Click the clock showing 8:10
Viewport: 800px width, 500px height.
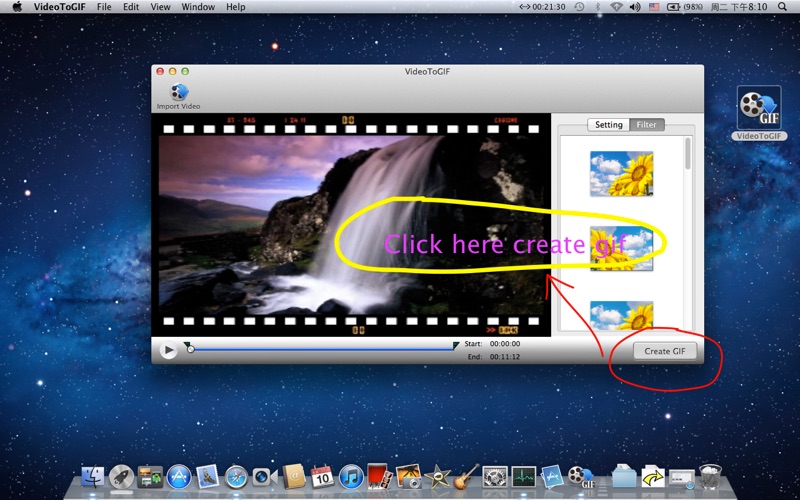click(x=737, y=7)
